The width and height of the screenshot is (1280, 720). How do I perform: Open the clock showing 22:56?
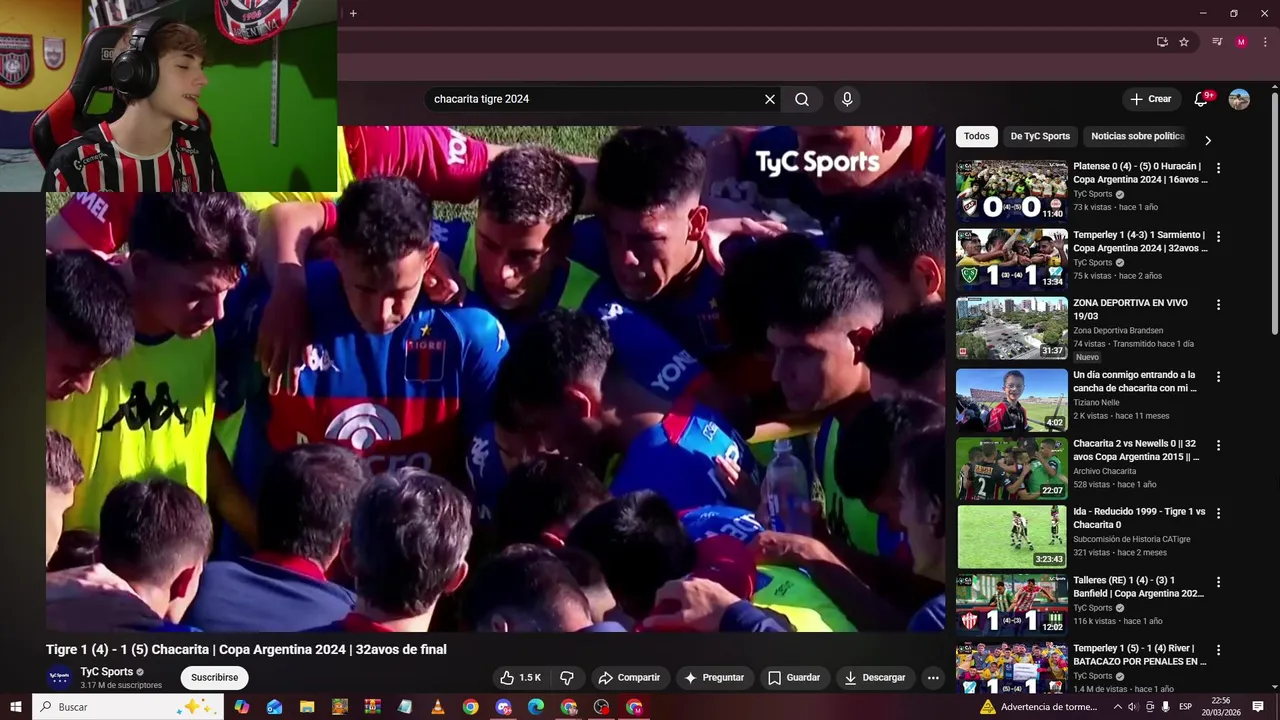pos(1220,707)
